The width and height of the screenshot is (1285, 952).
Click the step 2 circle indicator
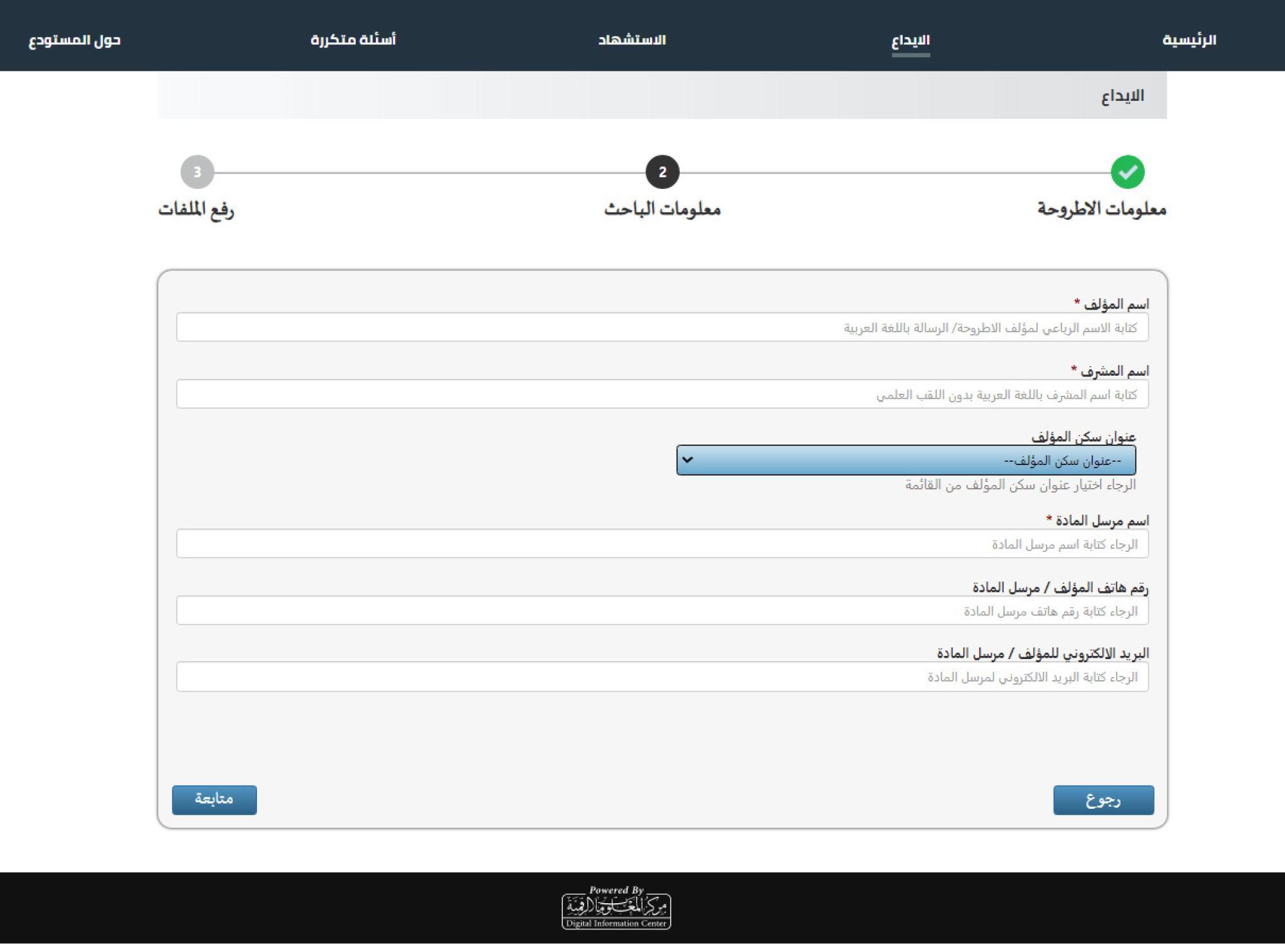click(x=662, y=172)
